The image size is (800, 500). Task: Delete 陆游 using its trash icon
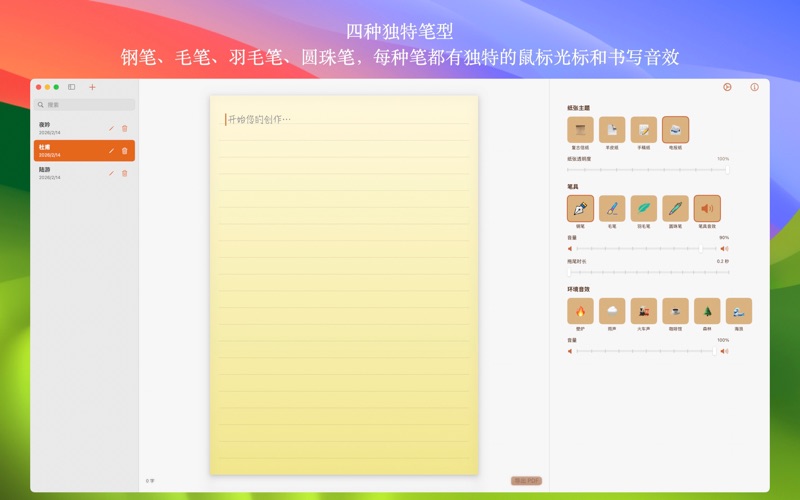(x=124, y=173)
